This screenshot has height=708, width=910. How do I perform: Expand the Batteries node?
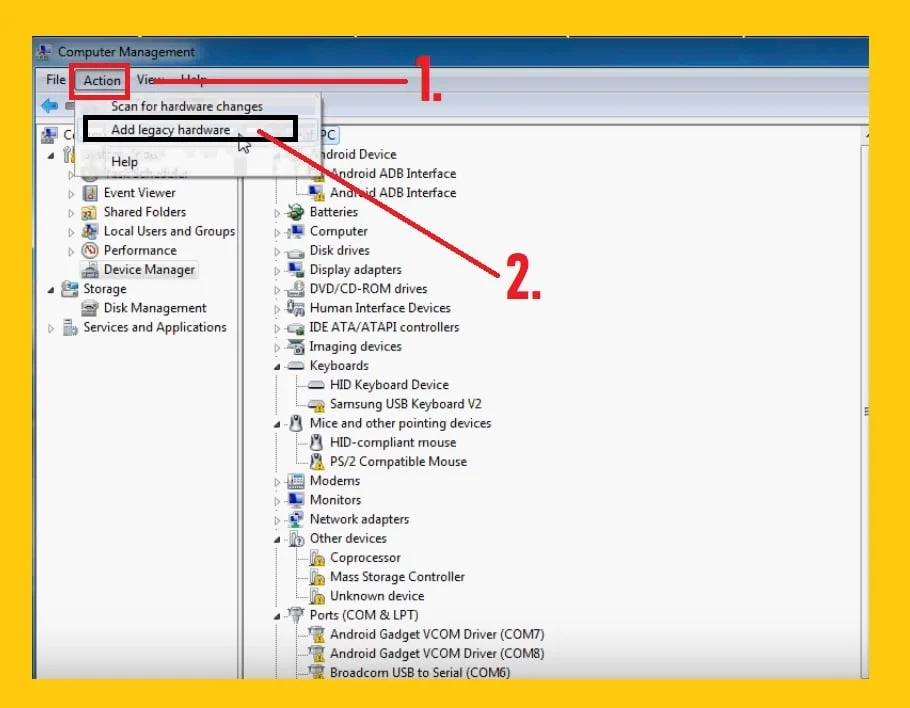pyautogui.click(x=277, y=211)
